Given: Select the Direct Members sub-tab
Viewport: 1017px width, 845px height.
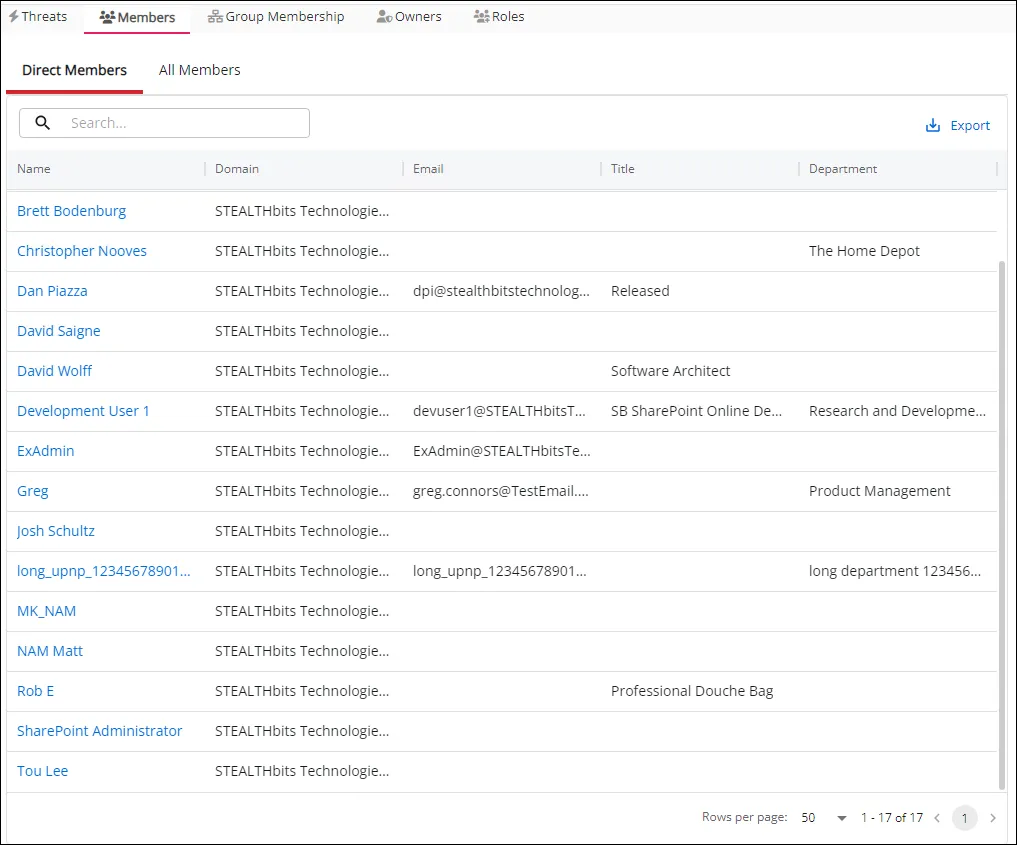Looking at the screenshot, I should tap(75, 70).
